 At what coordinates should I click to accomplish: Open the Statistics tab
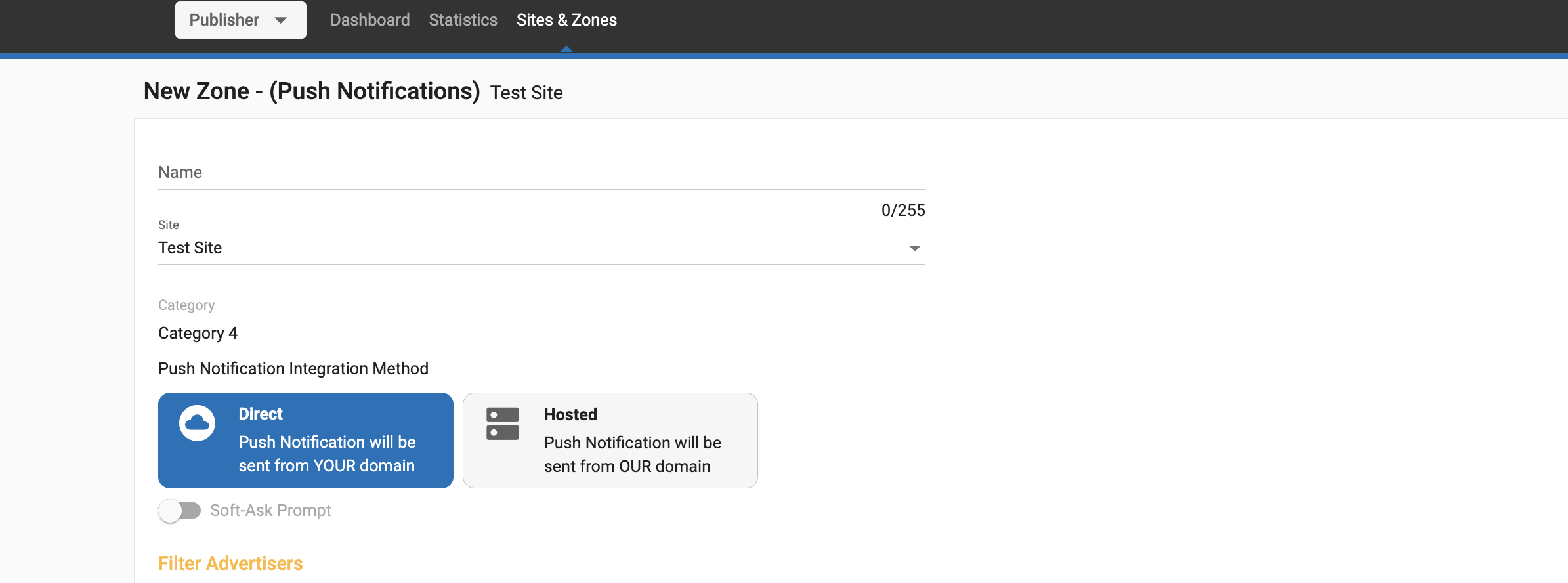(463, 20)
